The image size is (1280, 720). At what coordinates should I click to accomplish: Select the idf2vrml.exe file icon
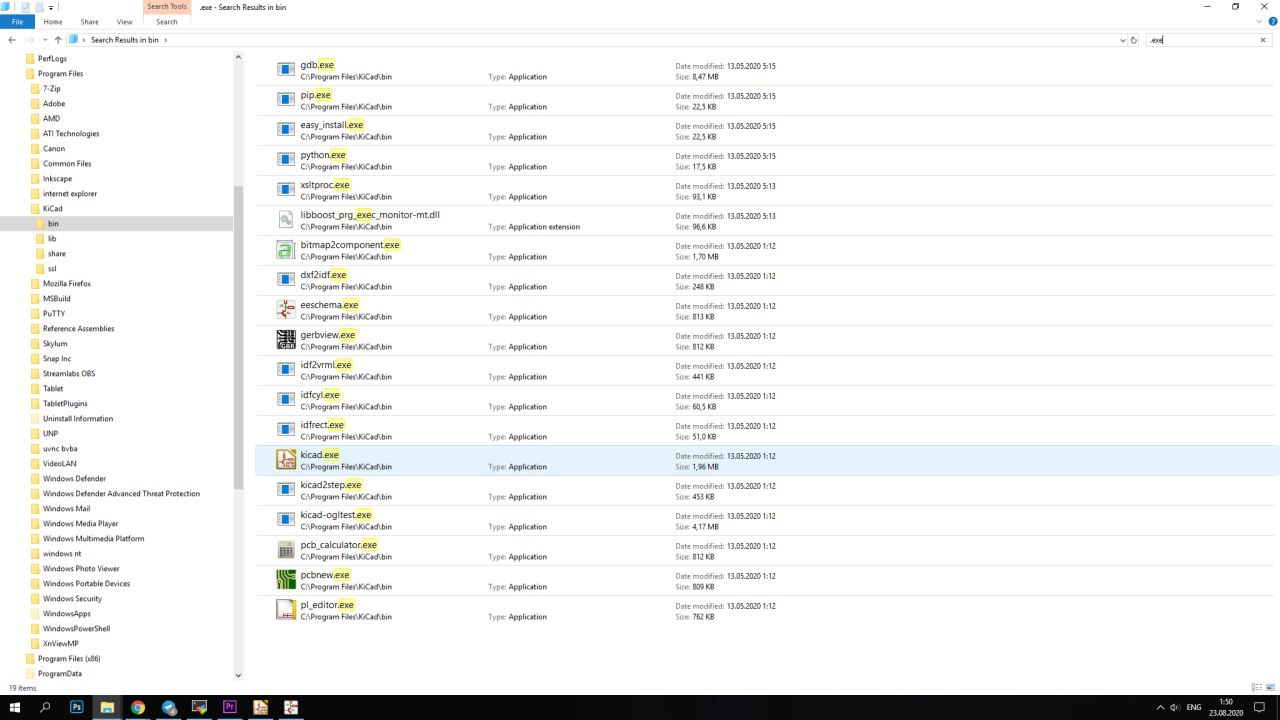point(285,370)
